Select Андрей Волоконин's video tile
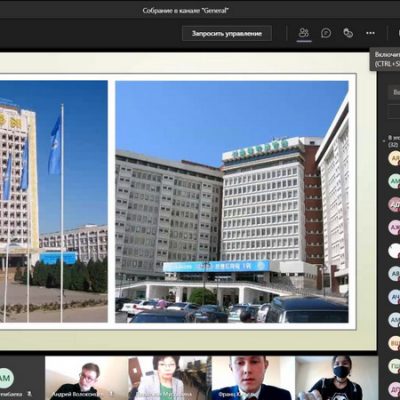Screen dimensions: 400x400 click(x=87, y=378)
